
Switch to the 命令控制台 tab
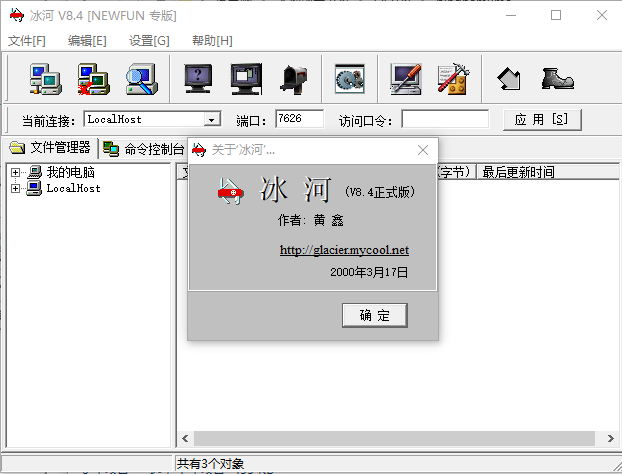(x=144, y=149)
